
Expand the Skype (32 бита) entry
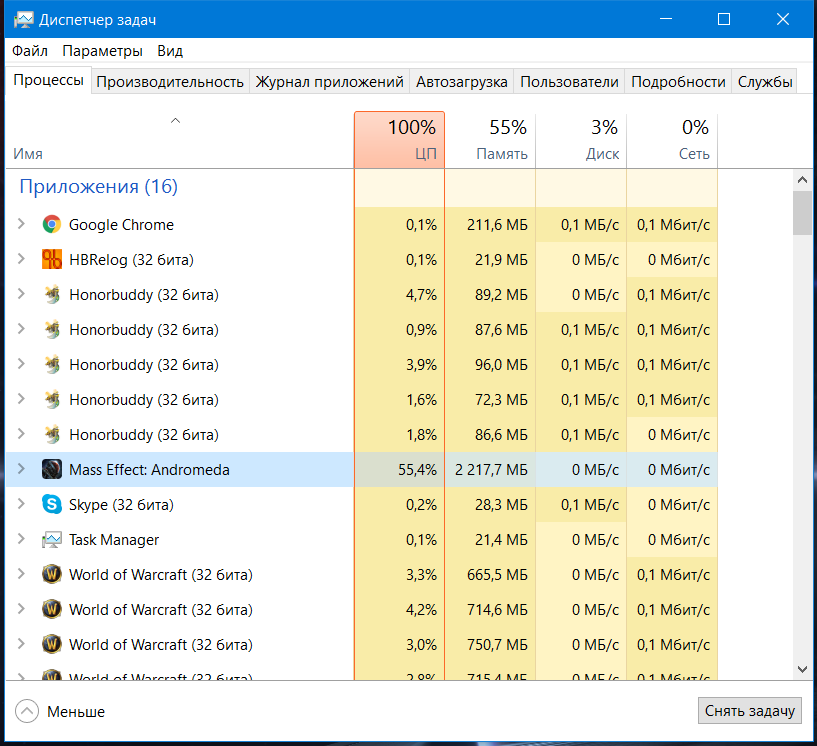point(21,504)
